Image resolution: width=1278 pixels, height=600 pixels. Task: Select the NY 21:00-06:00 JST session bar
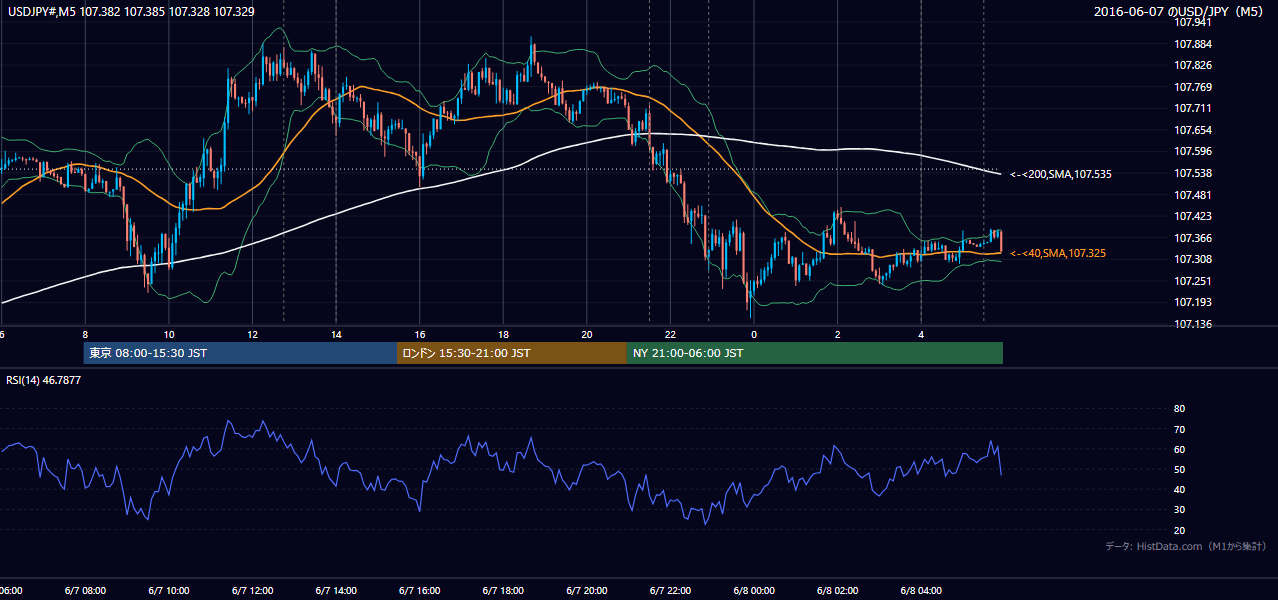coord(815,353)
